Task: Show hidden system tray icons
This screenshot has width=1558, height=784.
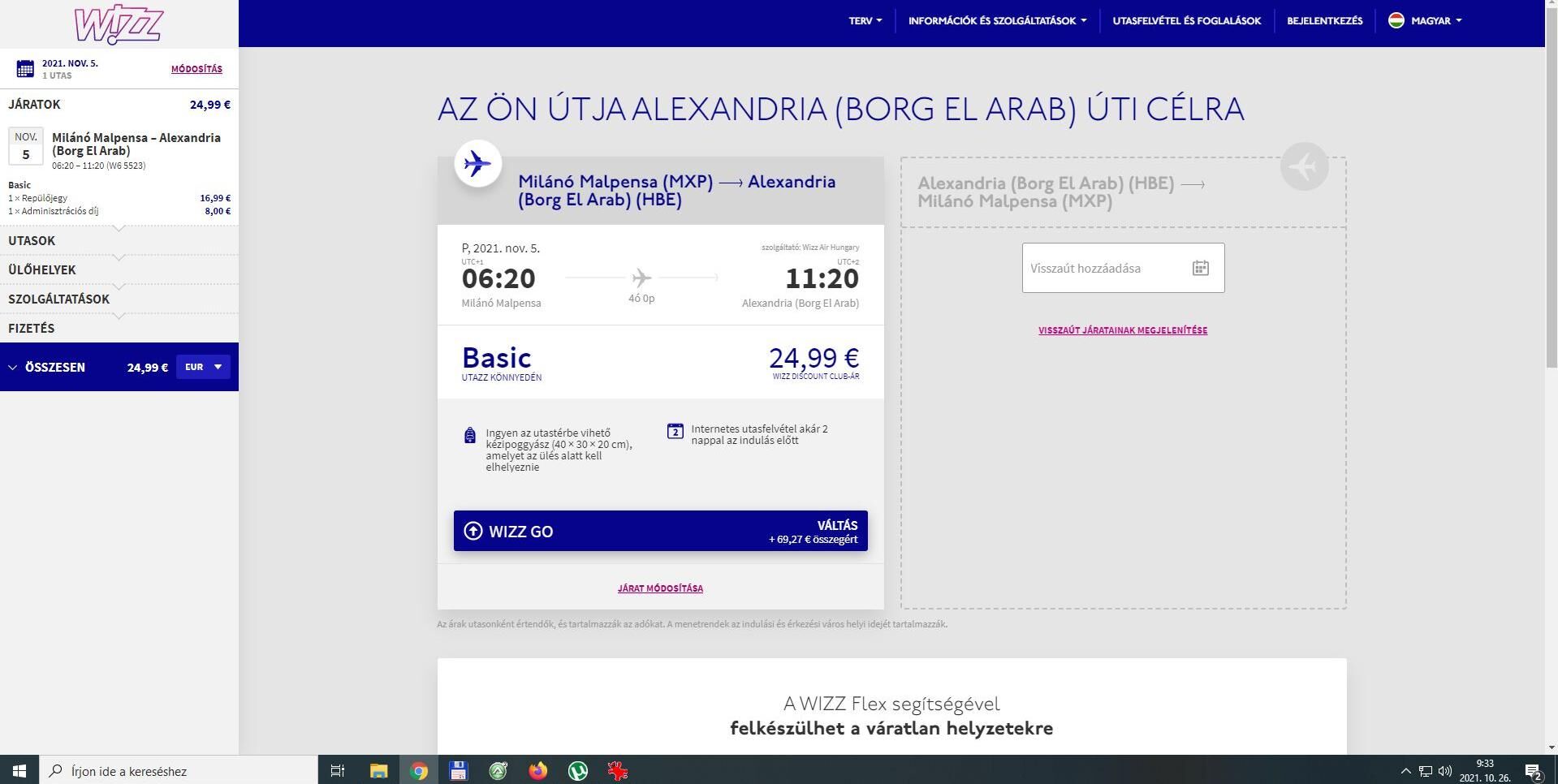Action: click(1406, 771)
